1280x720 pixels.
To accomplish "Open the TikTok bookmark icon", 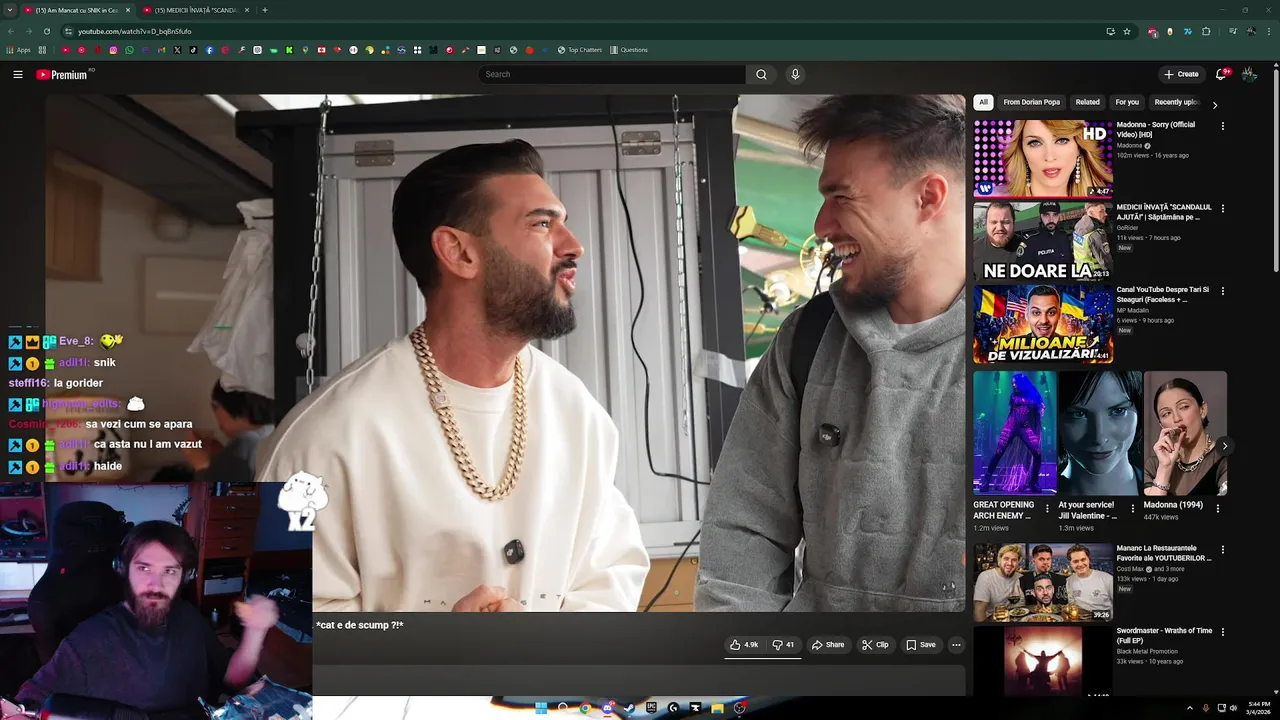I will 193,50.
